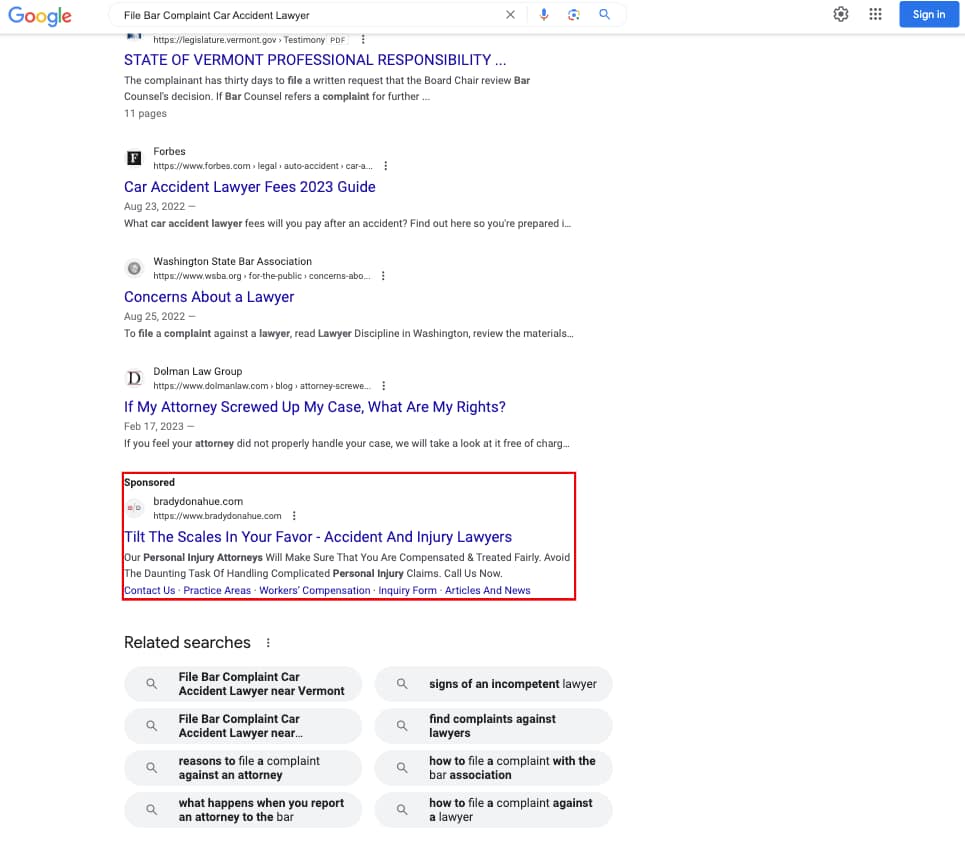Open STATE OF VERMONT PROFESSIONAL RESPONSIBILITY result
Viewport: 965px width, 849px height.
(315, 60)
